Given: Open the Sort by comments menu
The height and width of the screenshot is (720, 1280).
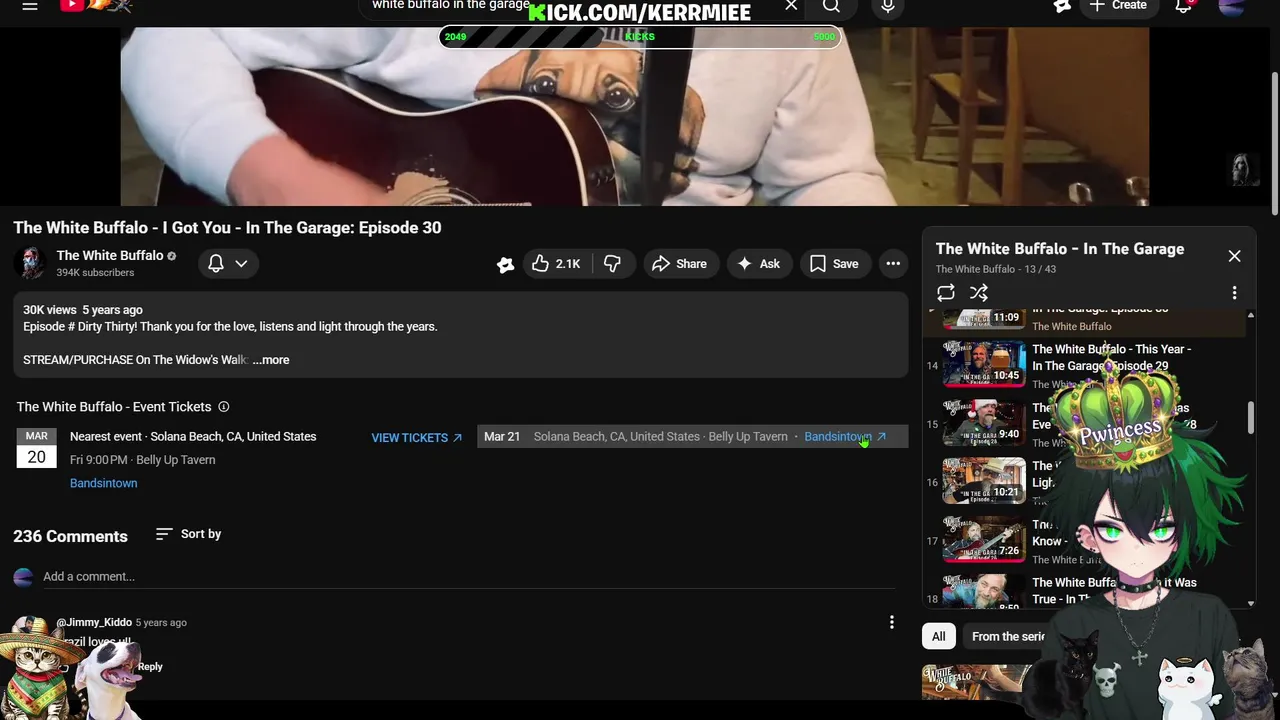Looking at the screenshot, I should coord(188,534).
